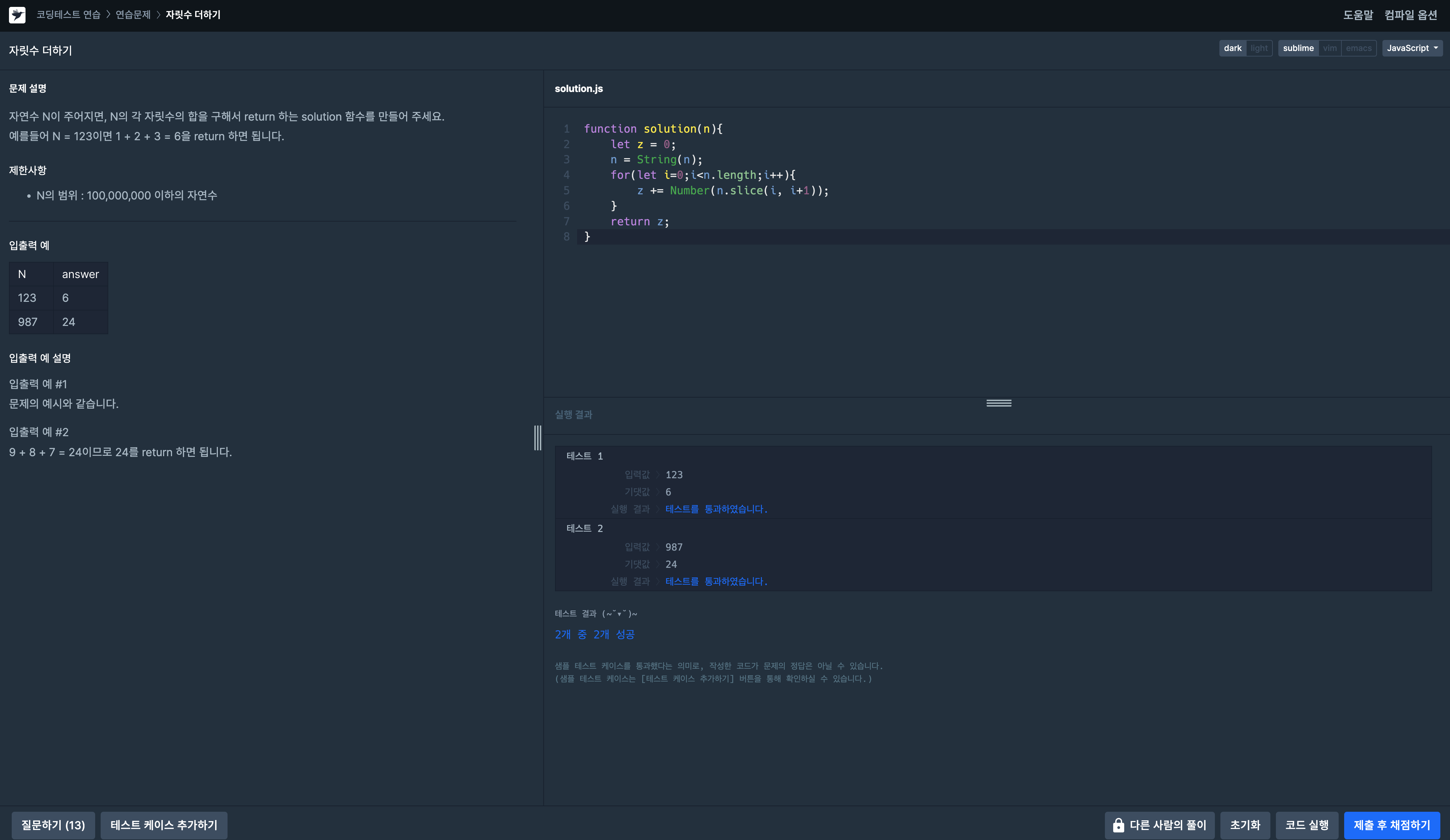The width and height of the screenshot is (1450, 840).
Task: Click Test 1 input value 123
Action: 674,475
